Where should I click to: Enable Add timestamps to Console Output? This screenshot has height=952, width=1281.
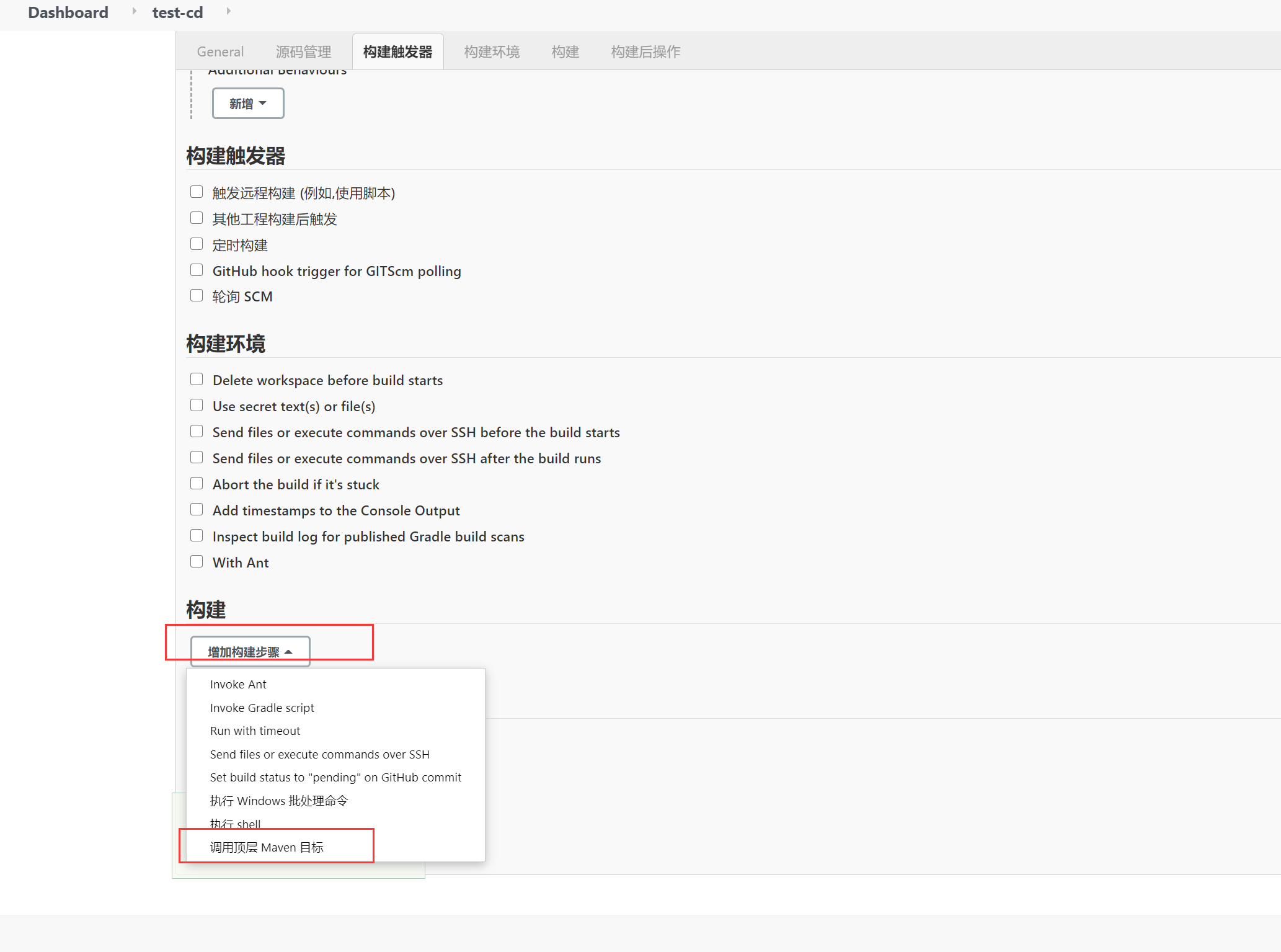tap(197, 510)
